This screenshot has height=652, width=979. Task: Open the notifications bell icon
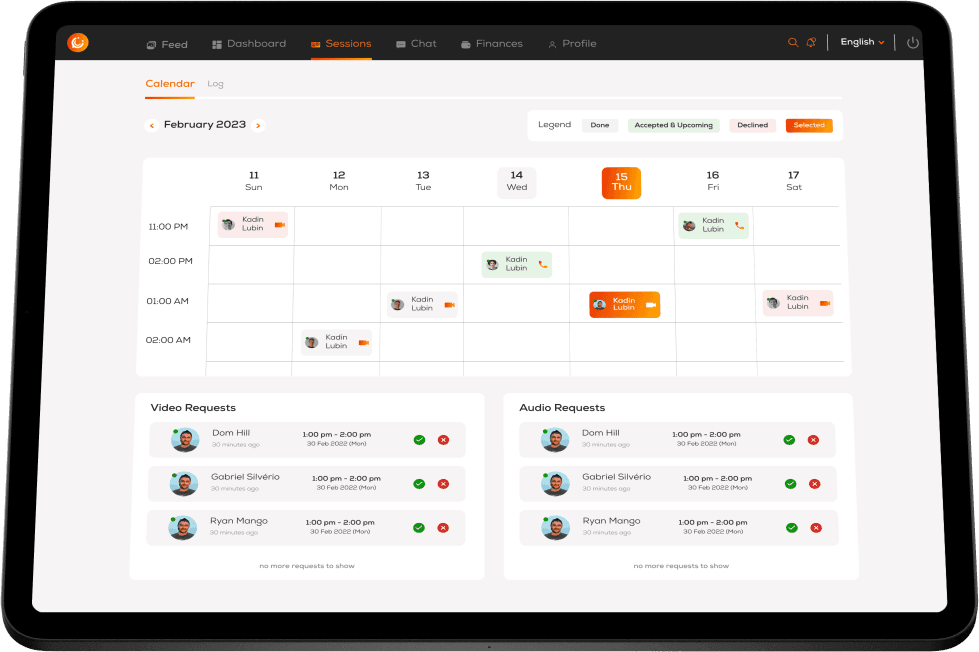click(x=811, y=42)
